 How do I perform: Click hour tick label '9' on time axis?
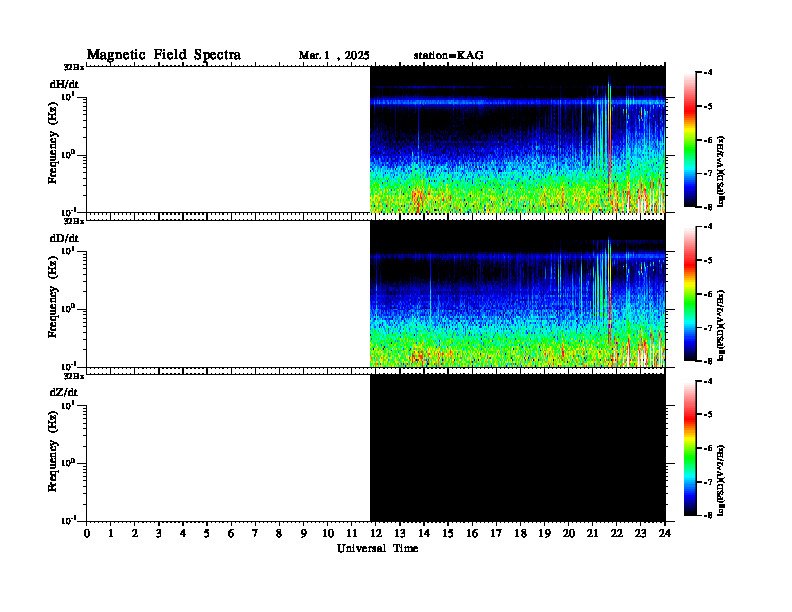[304, 533]
